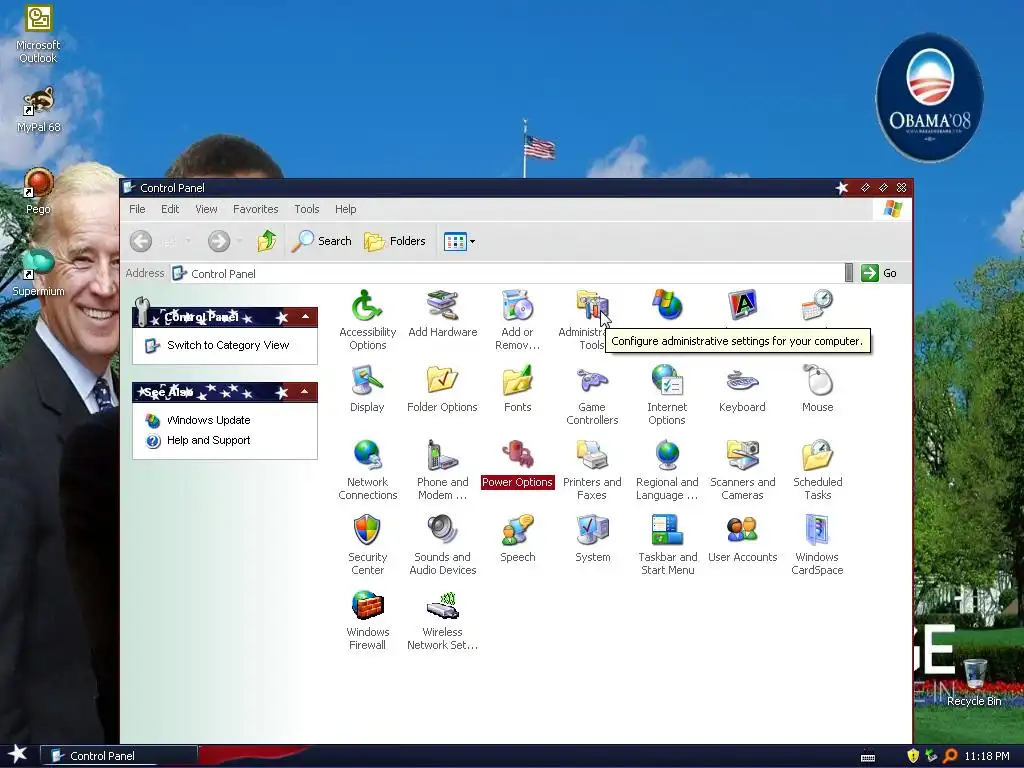Open Accessibility Options applet

[367, 319]
